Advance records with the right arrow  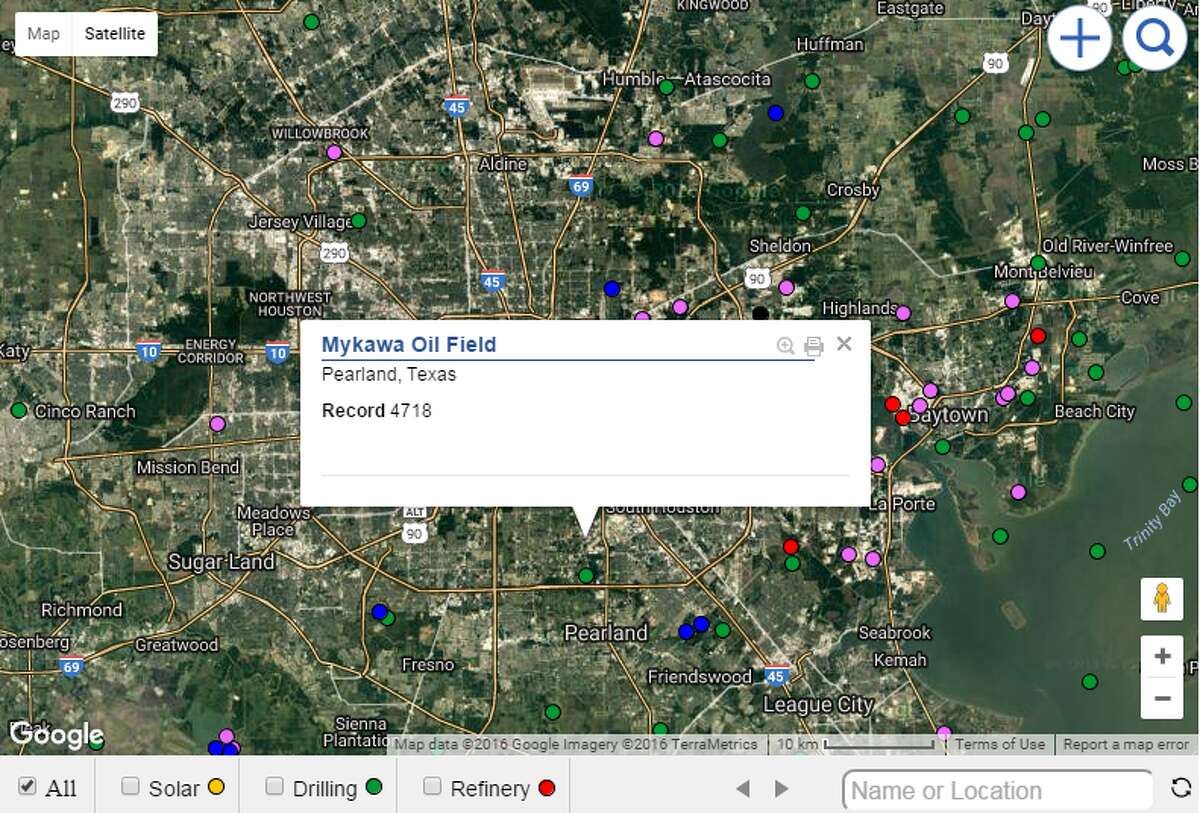point(780,787)
